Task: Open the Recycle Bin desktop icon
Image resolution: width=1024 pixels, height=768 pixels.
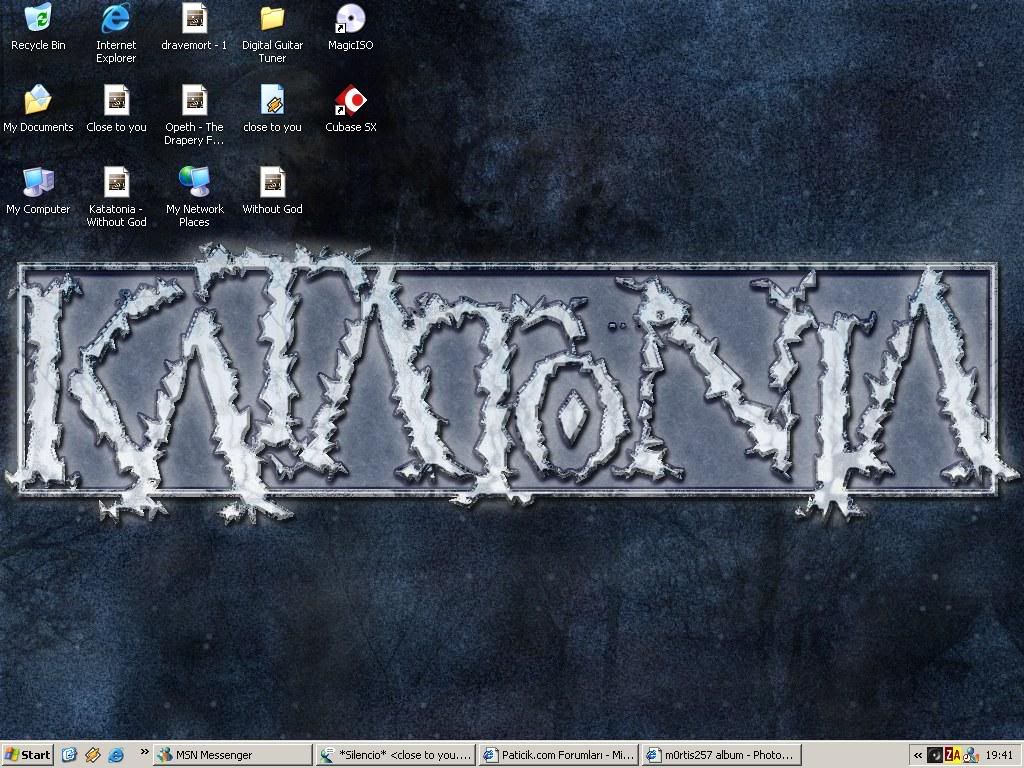Action: [x=38, y=19]
